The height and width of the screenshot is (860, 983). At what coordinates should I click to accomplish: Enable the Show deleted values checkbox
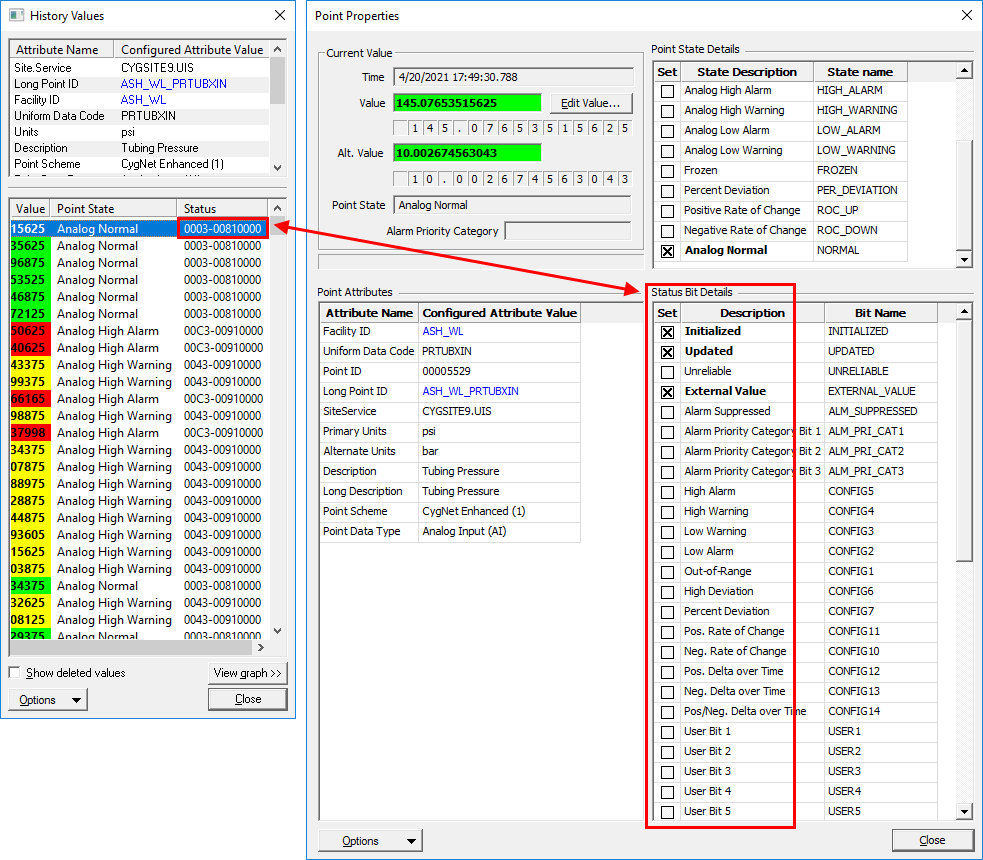pyautogui.click(x=14, y=673)
